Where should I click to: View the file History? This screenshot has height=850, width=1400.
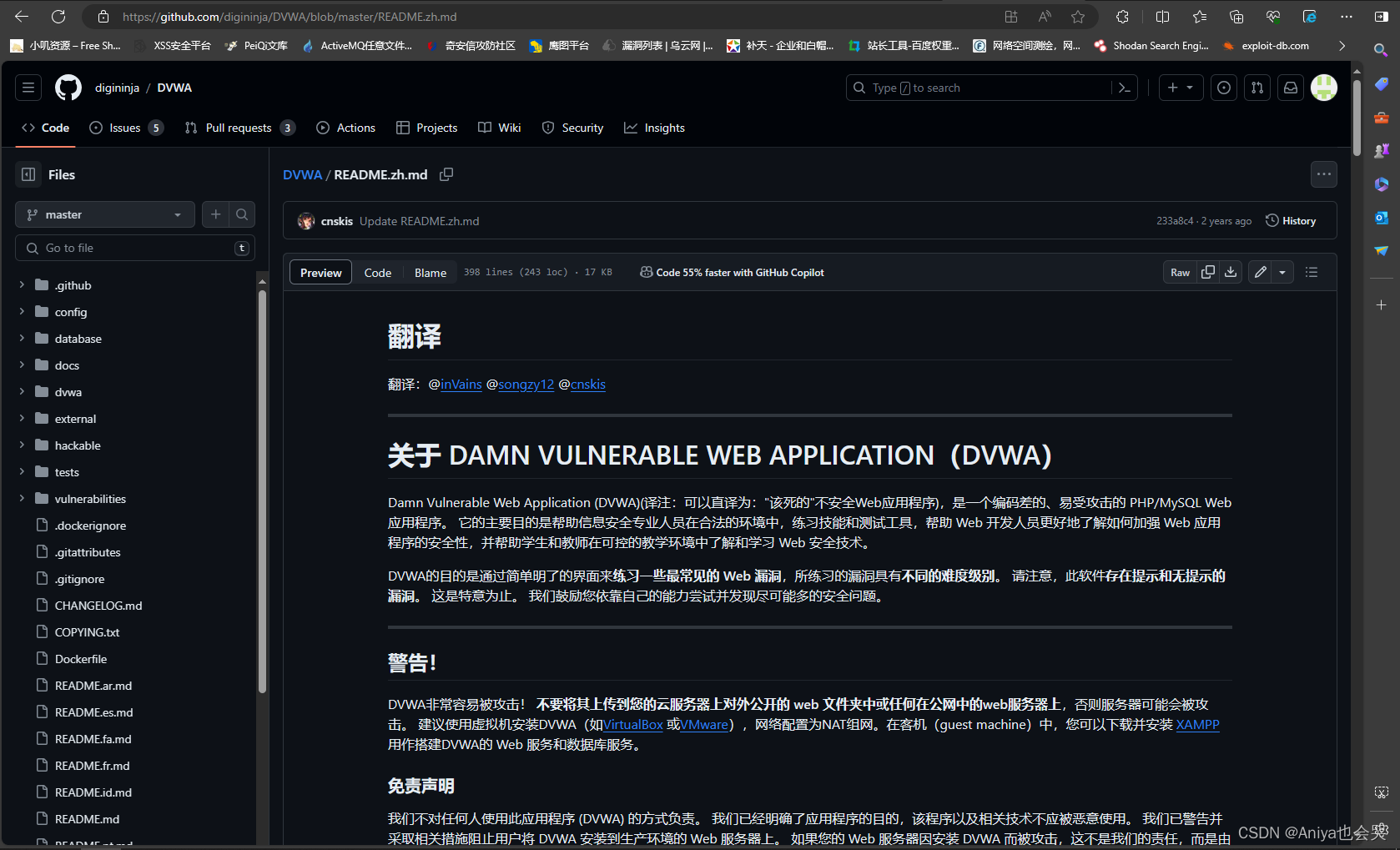pos(1291,221)
